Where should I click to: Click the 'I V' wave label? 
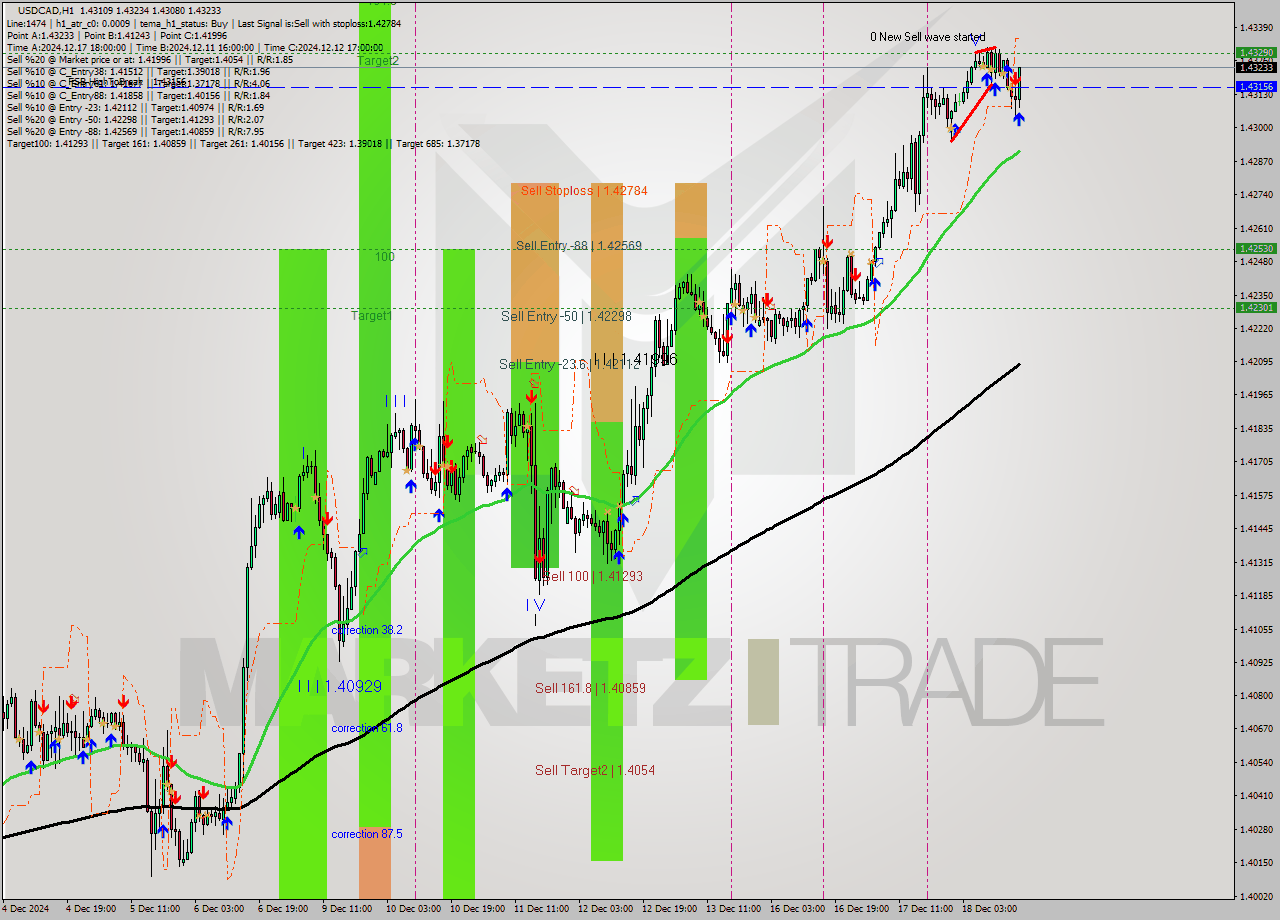coord(535,605)
